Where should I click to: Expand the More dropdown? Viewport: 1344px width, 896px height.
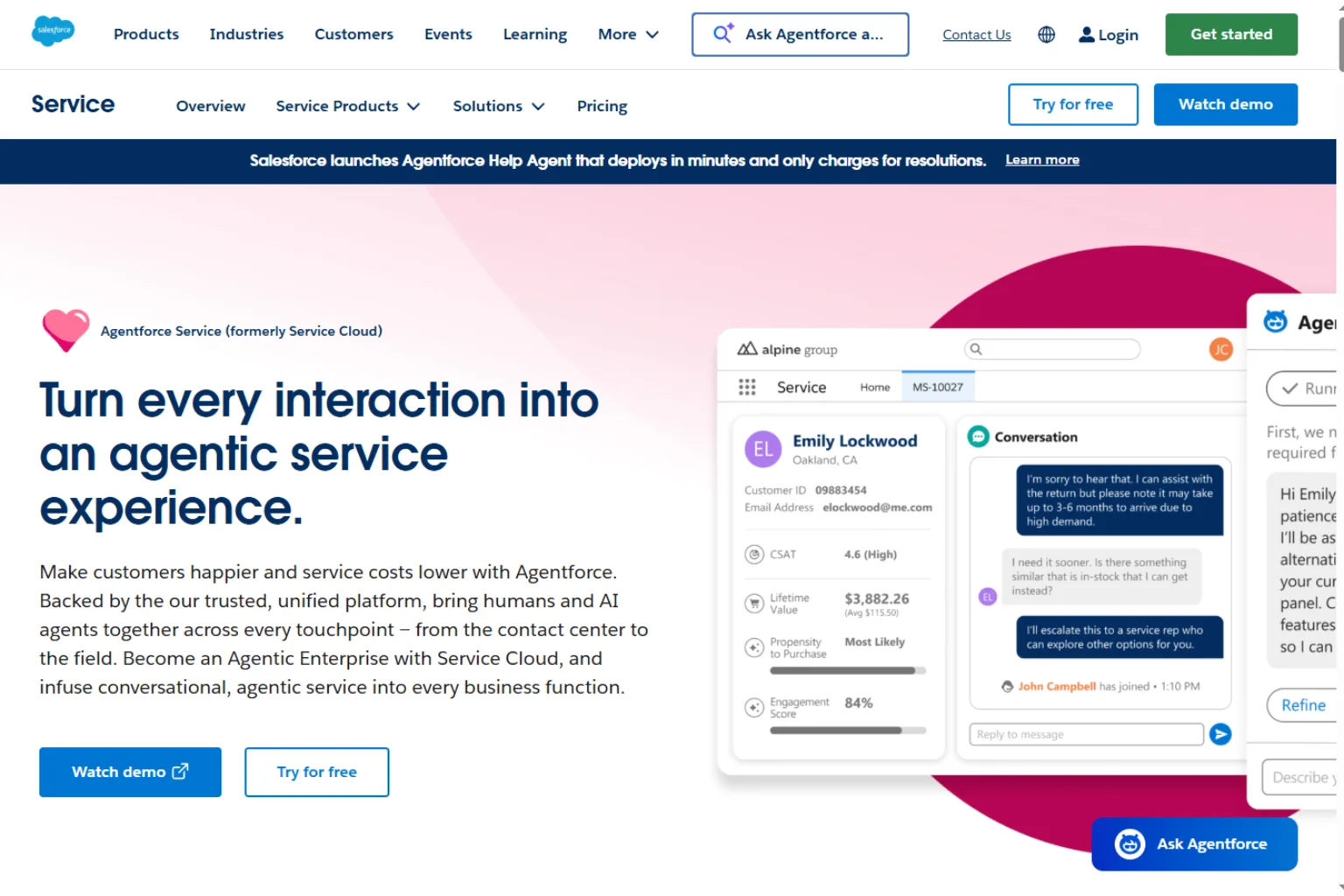click(x=628, y=34)
